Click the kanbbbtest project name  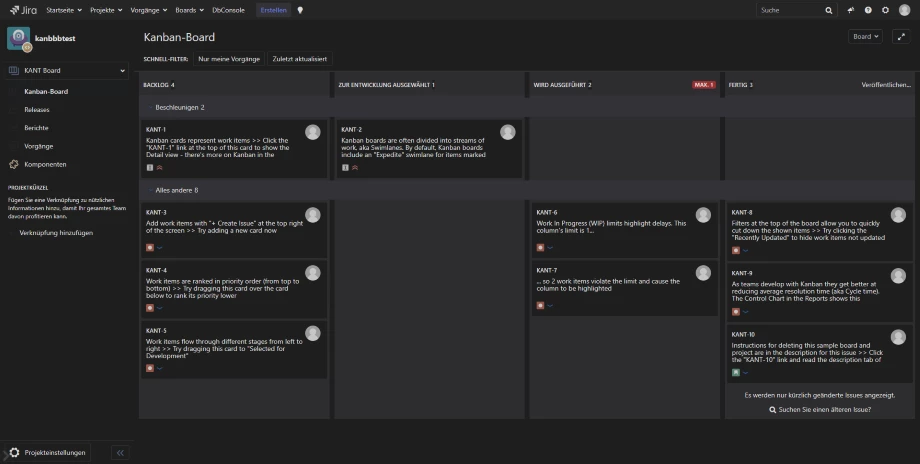tap(55, 38)
